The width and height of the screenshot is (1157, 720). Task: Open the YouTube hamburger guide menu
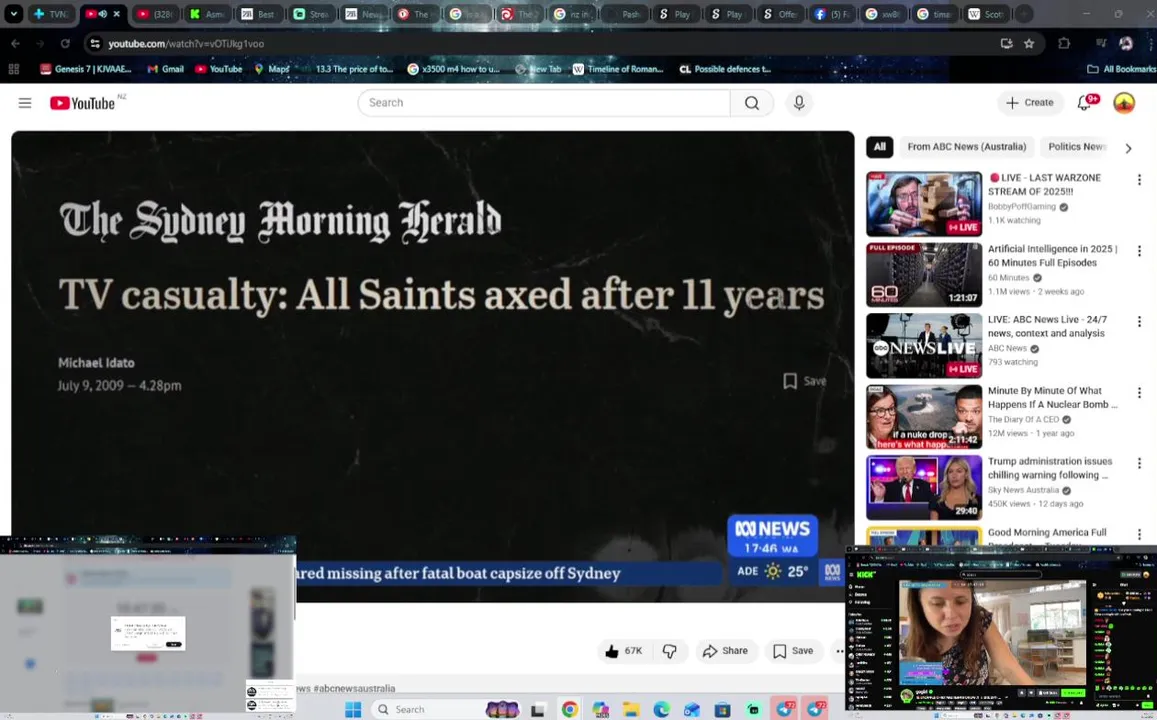[x=24, y=103]
